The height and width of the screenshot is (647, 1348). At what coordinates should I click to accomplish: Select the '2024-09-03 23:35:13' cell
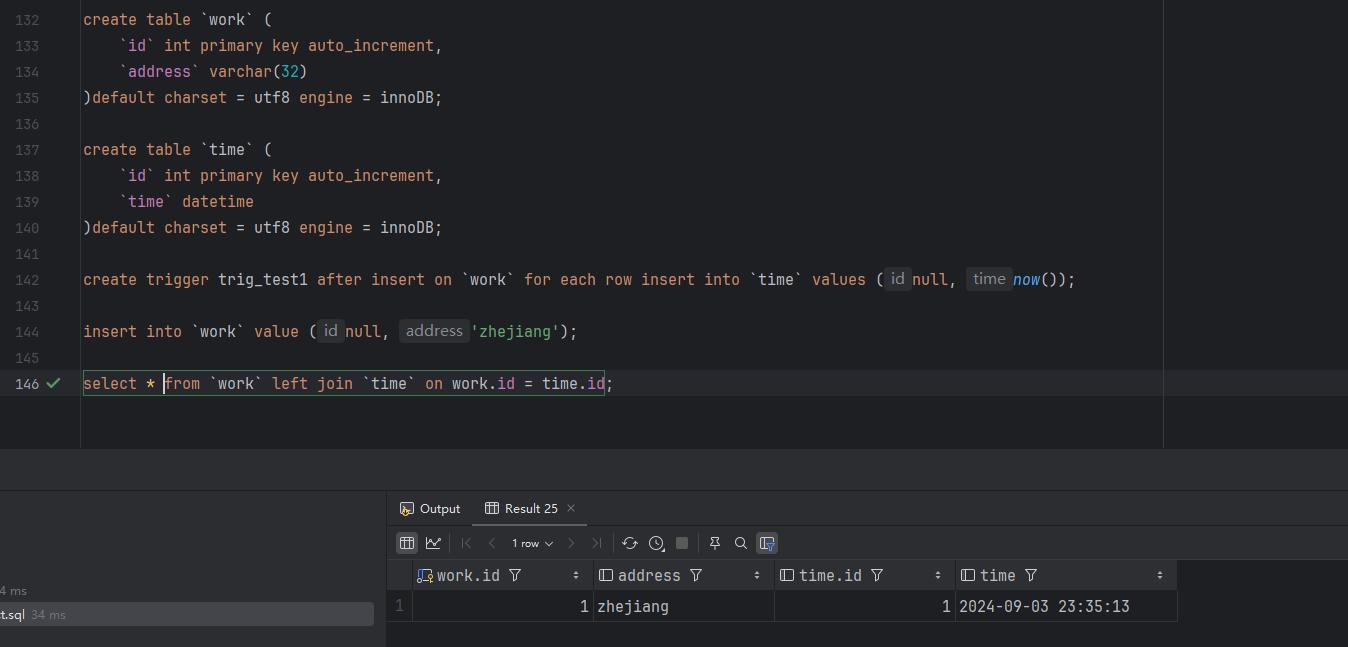(1066, 606)
